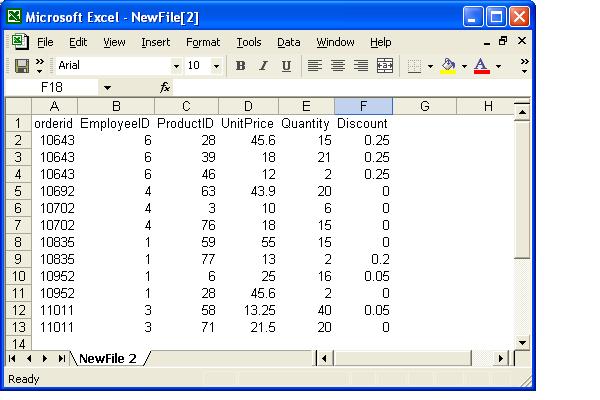This screenshot has height=400, width=600.
Task: Toggle Underline formatting
Action: [x=286, y=66]
